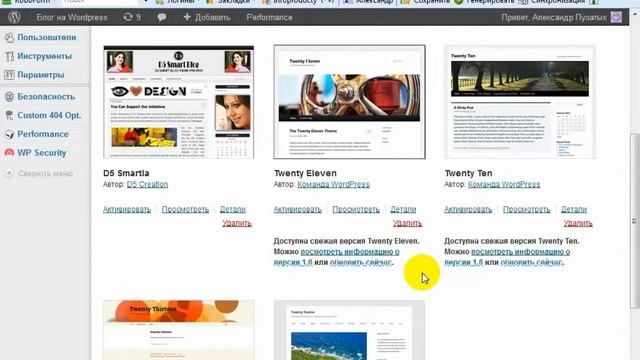Open the D5 Smartia theme thumbnail

pyautogui.click(x=178, y=102)
